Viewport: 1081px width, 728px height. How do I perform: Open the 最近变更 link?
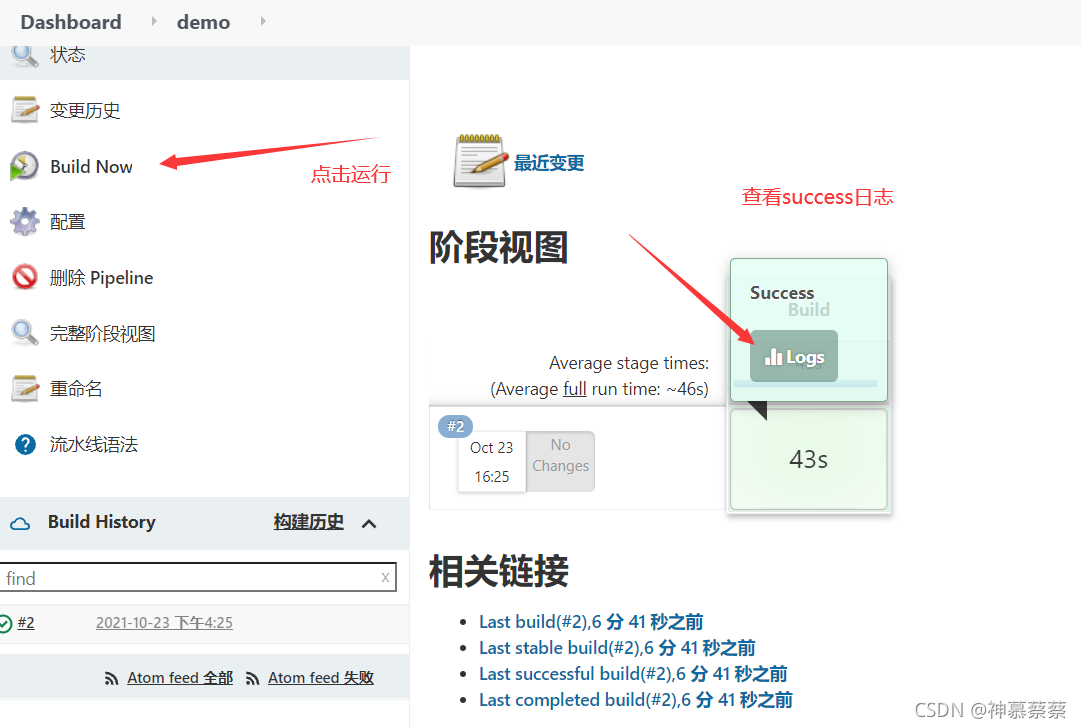pos(549,163)
